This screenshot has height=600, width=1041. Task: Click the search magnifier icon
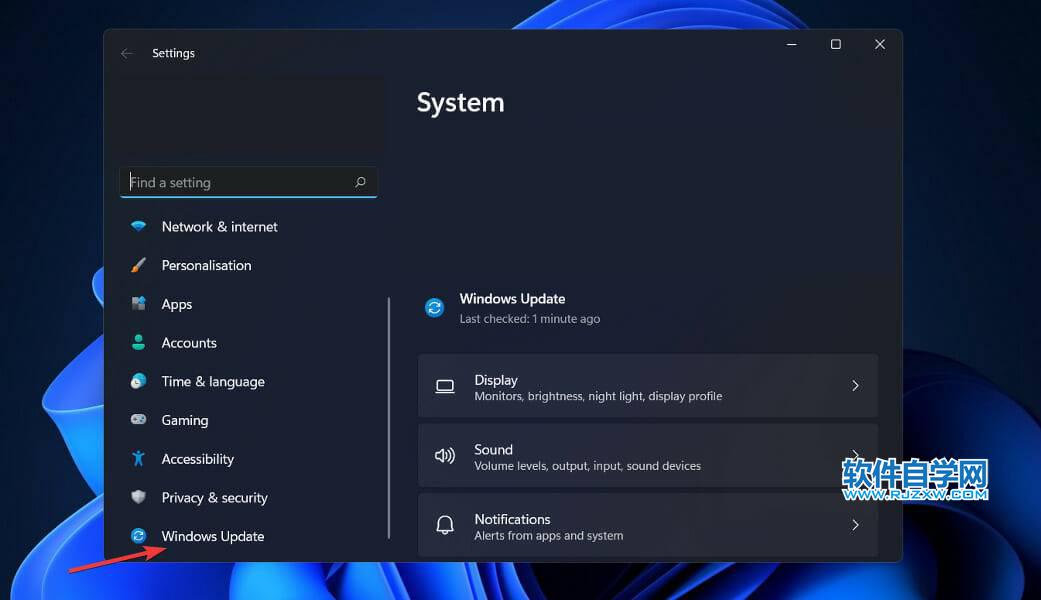click(x=360, y=182)
